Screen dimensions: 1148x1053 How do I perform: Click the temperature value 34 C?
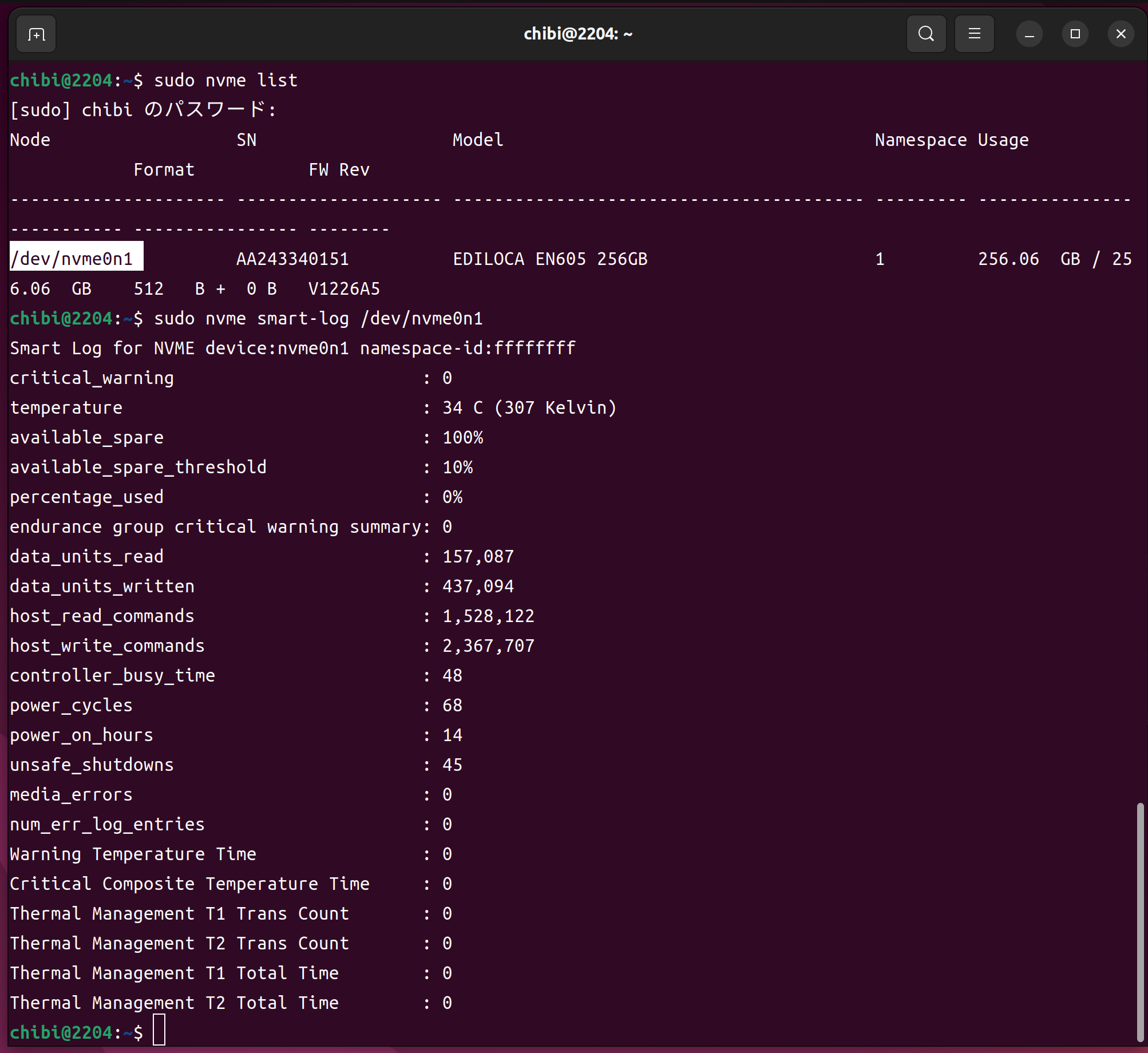click(x=462, y=407)
